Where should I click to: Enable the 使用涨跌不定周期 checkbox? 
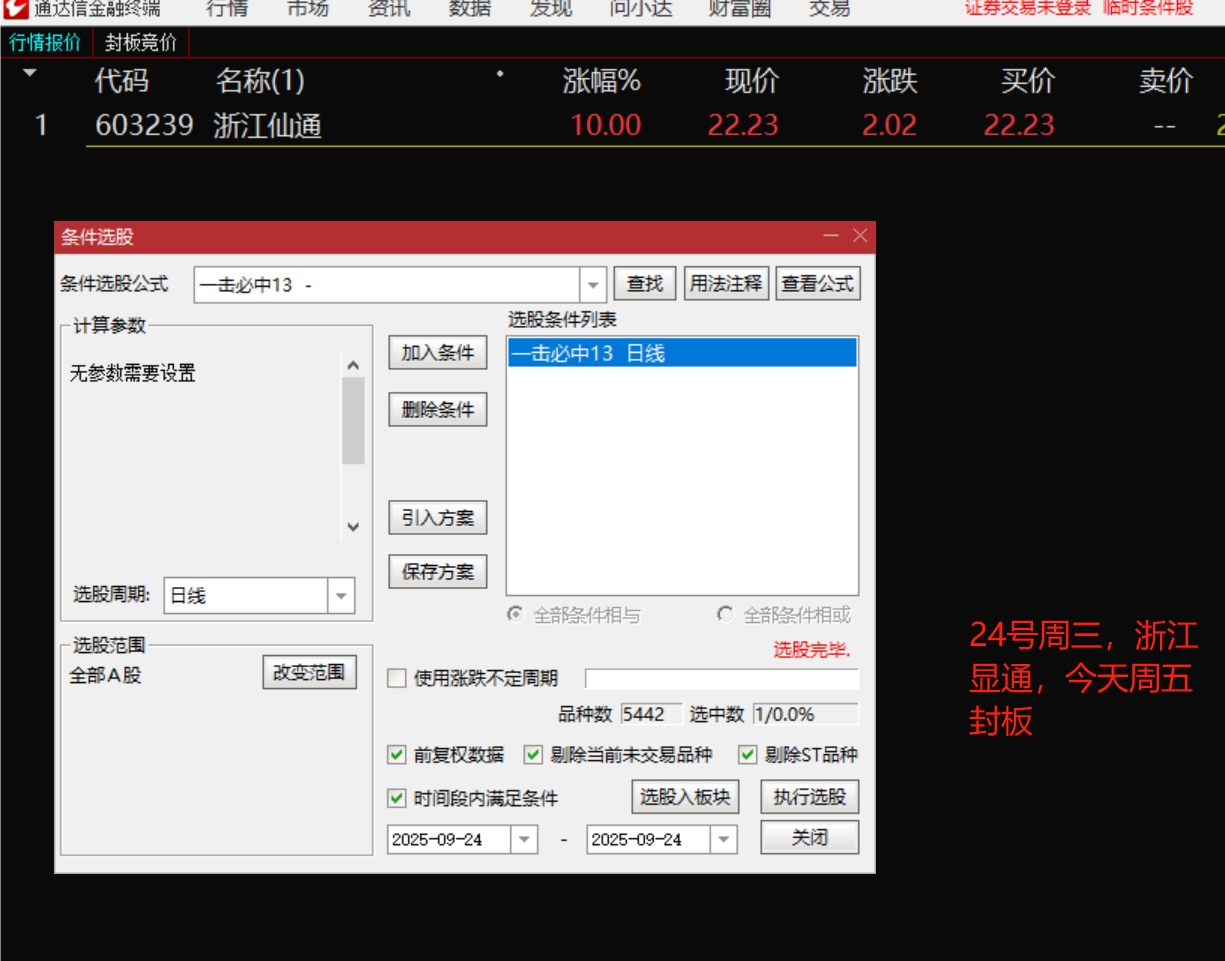coord(397,679)
